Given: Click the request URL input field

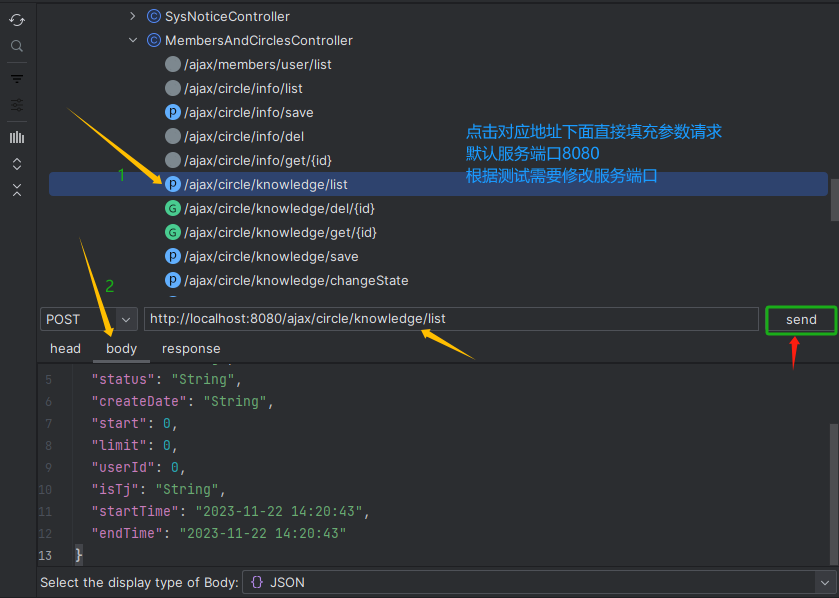Looking at the screenshot, I should click(x=450, y=318).
